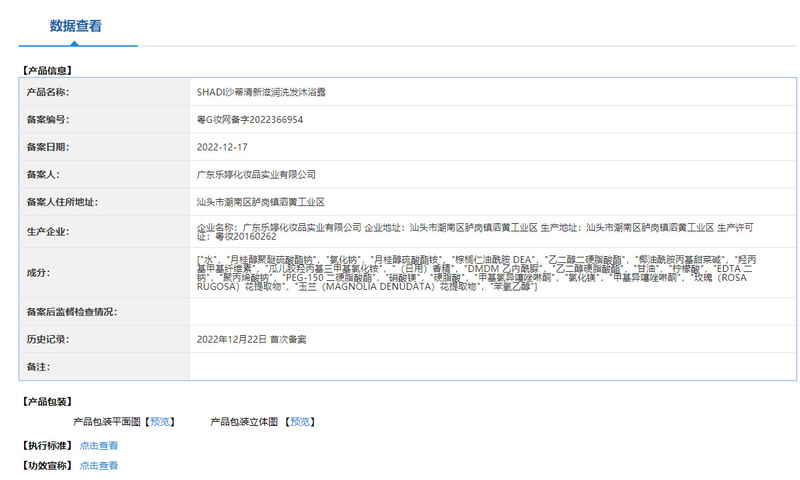Click the 生产企业 details text

point(475,232)
